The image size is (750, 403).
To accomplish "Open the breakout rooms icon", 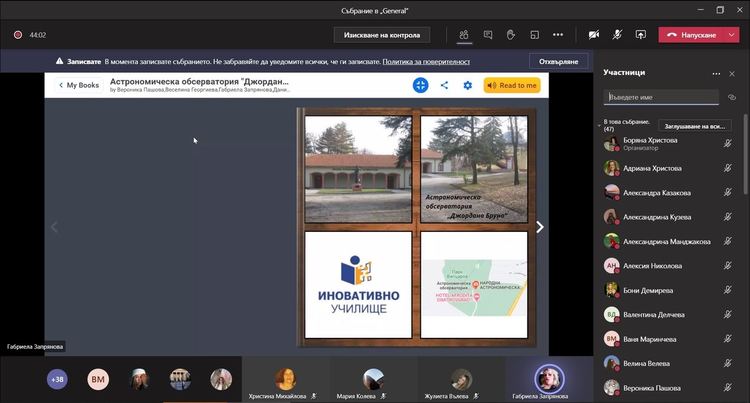I will [534, 35].
